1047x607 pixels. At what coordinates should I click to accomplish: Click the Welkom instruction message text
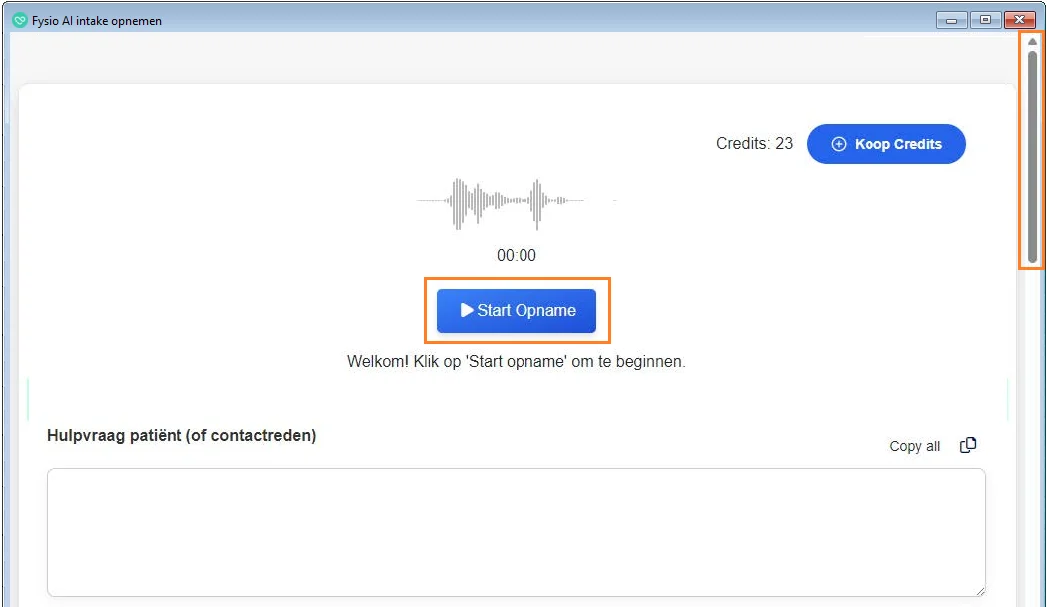point(516,362)
